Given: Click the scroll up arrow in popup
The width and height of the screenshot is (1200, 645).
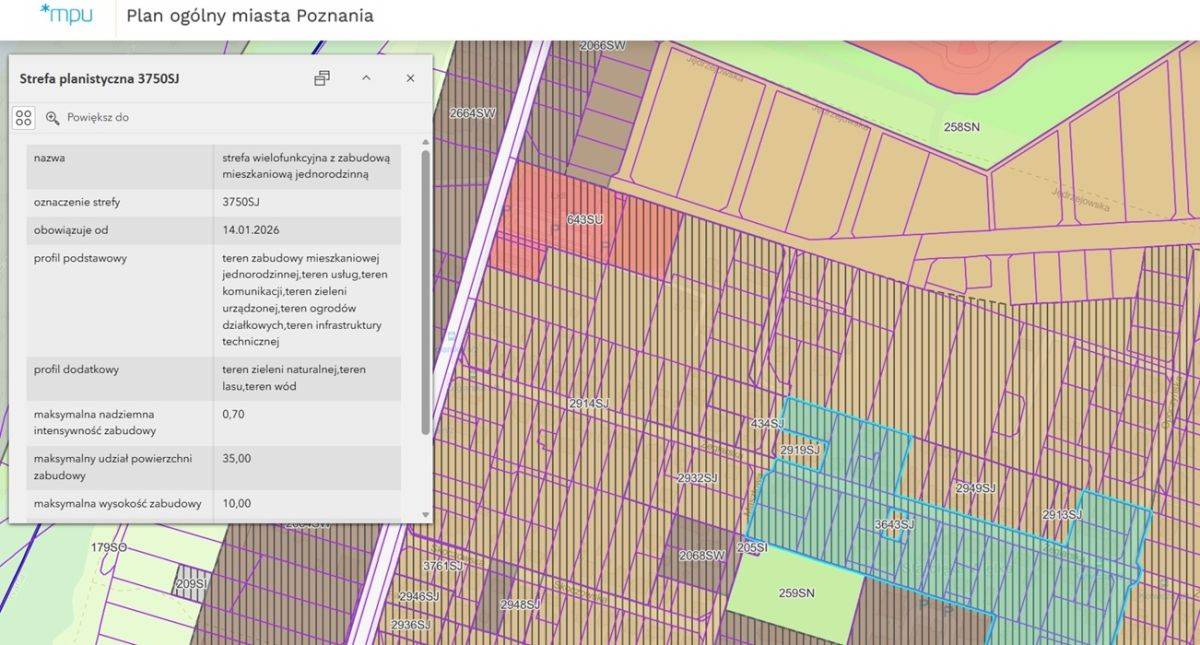Looking at the screenshot, I should coord(426,143).
